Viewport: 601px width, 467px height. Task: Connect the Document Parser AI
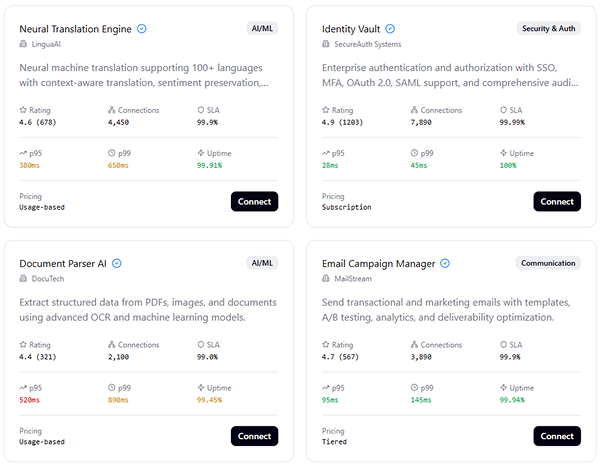tap(255, 436)
